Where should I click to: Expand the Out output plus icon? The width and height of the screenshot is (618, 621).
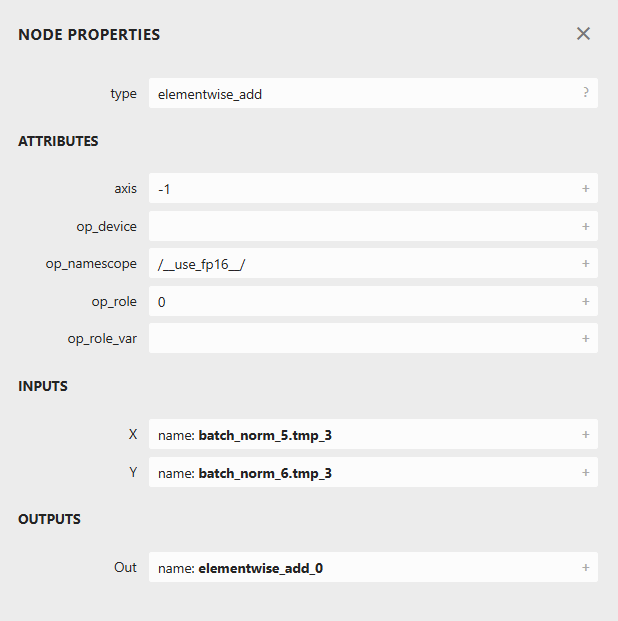click(x=585, y=568)
